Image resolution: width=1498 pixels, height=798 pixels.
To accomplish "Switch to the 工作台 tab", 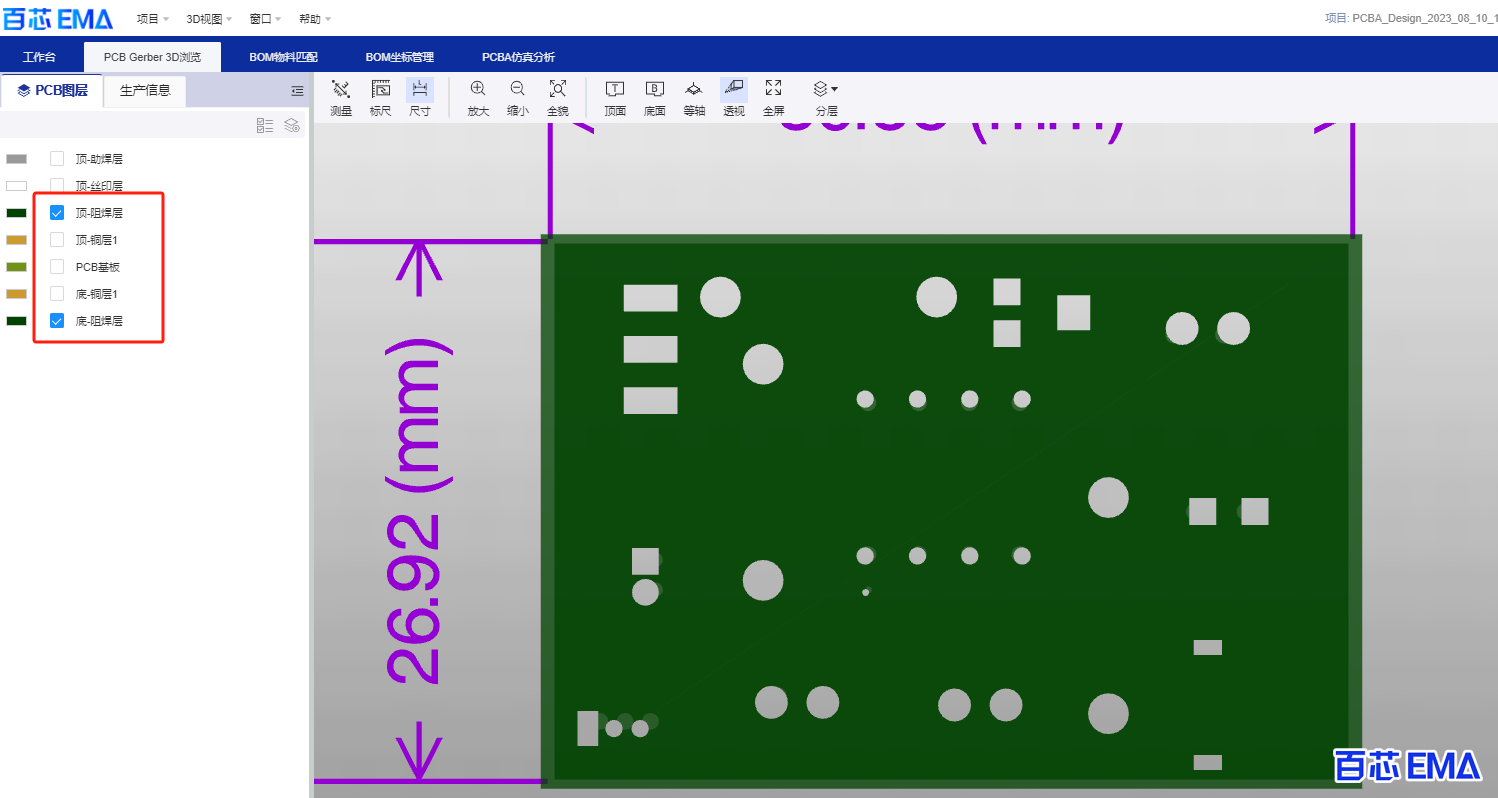I will [39, 57].
